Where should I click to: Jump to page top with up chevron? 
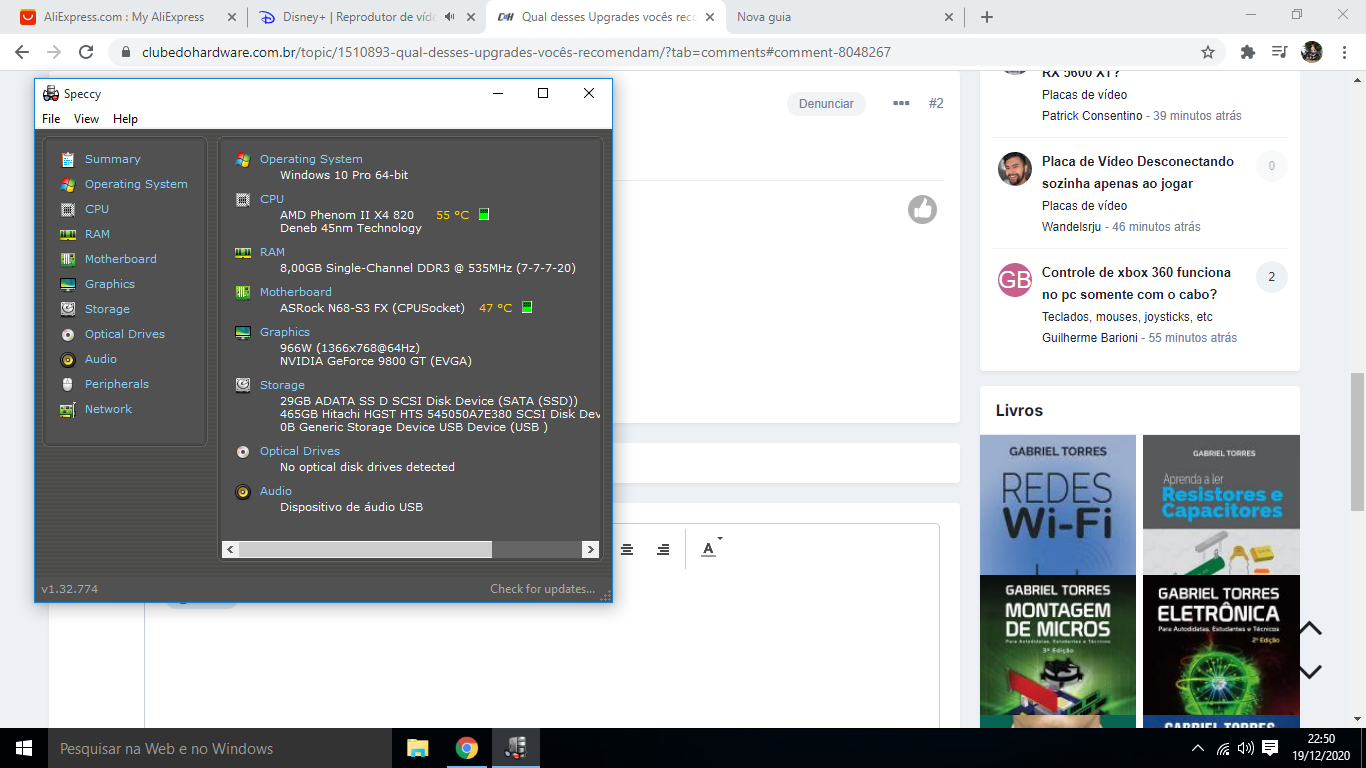1310,628
